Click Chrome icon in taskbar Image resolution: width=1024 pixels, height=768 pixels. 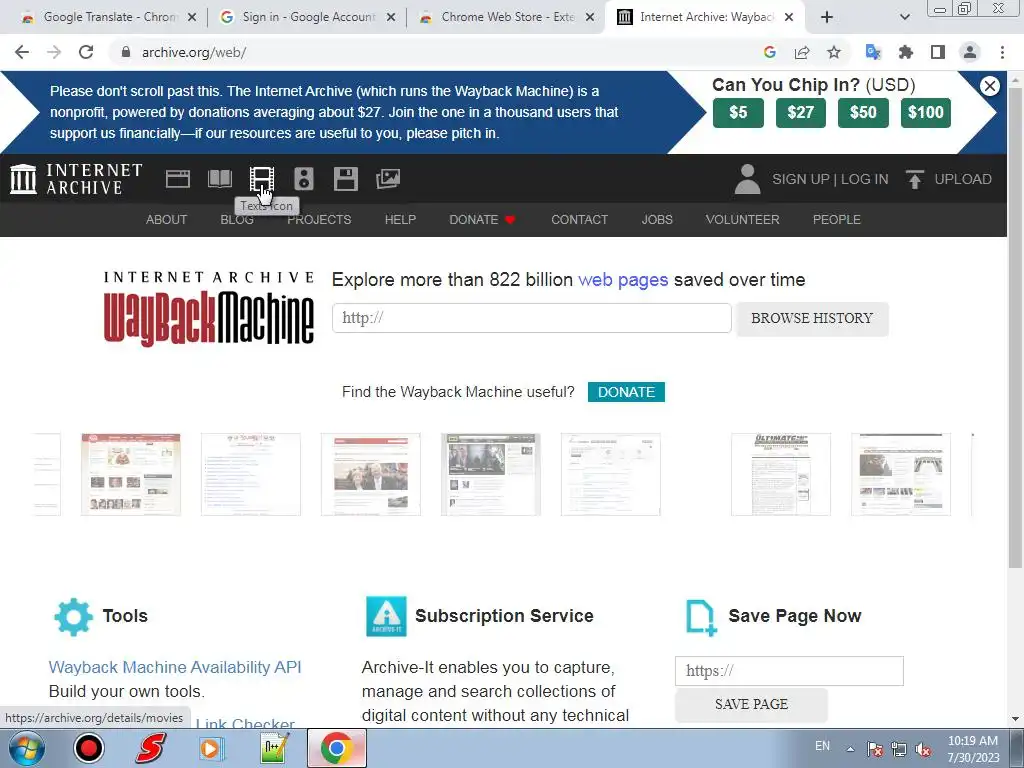[337, 748]
